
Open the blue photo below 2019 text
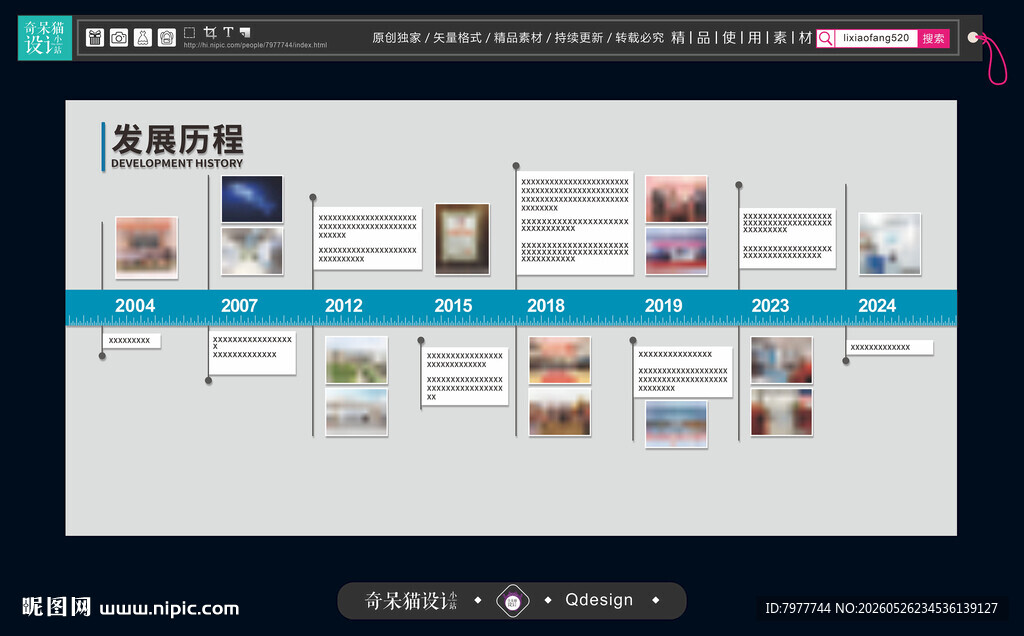pyautogui.click(x=676, y=424)
